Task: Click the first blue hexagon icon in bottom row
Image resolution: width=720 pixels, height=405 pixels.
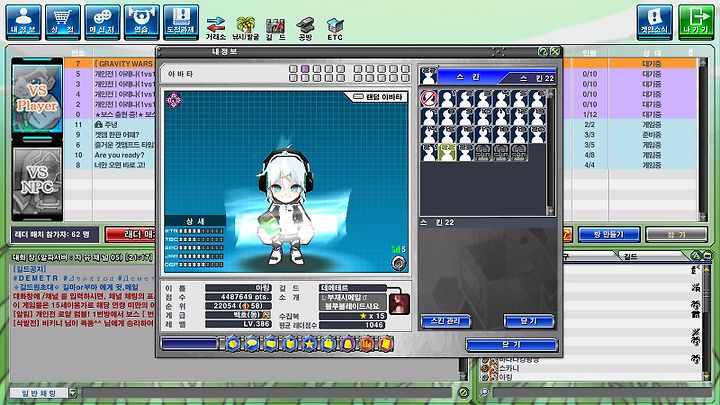Action: click(233, 343)
